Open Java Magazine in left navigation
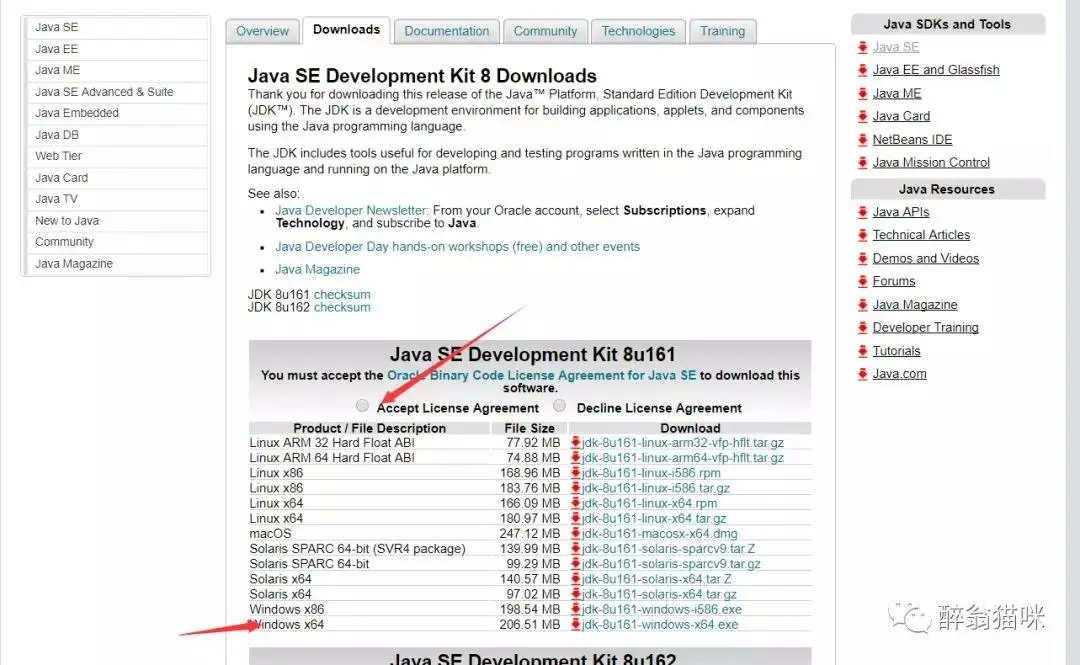 [x=117, y=264]
